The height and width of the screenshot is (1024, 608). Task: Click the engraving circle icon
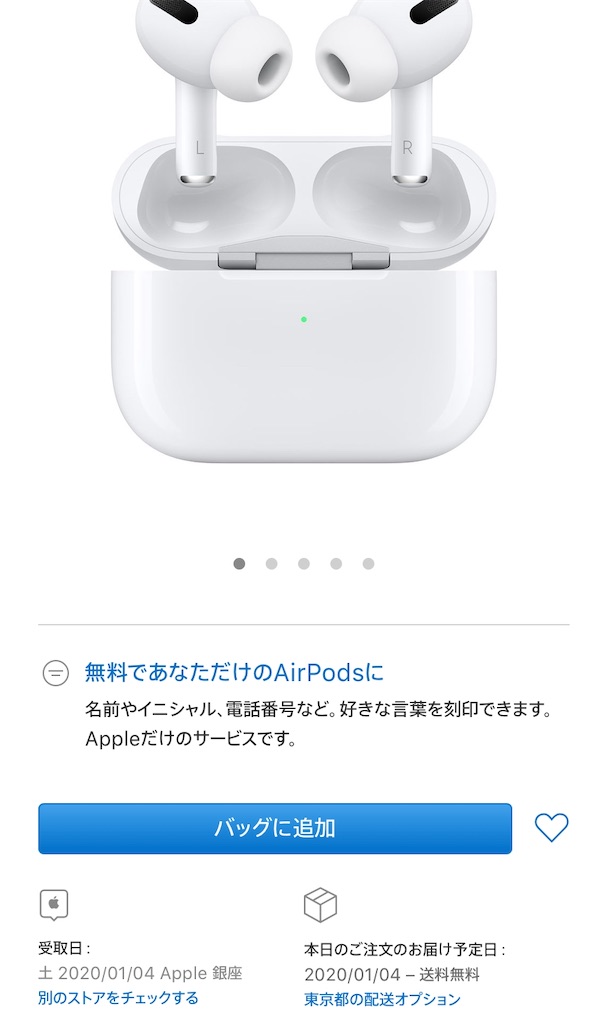tap(56, 673)
